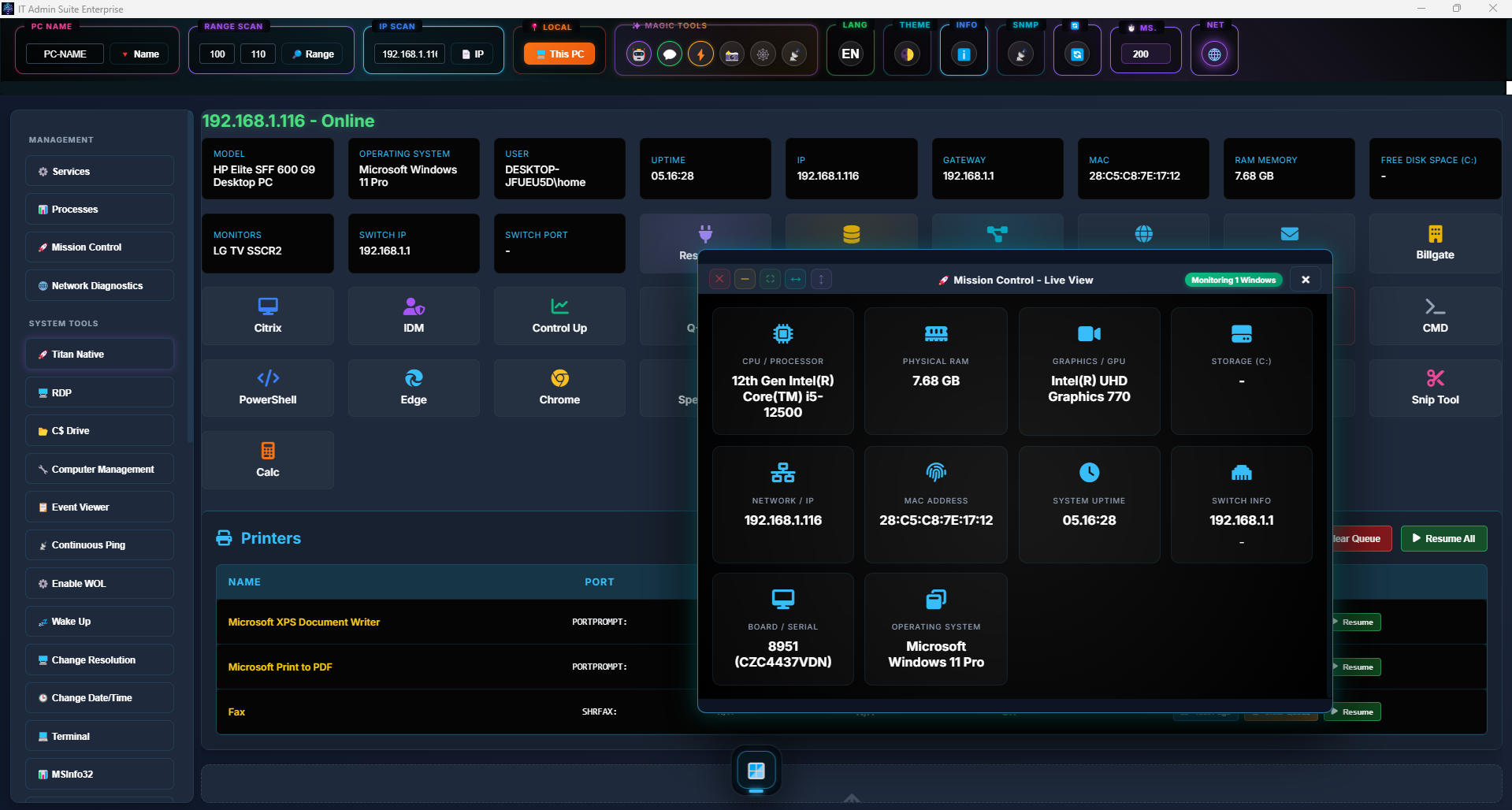Open Change Resolution in the sidebar
This screenshot has width=1512, height=810.
click(x=99, y=660)
